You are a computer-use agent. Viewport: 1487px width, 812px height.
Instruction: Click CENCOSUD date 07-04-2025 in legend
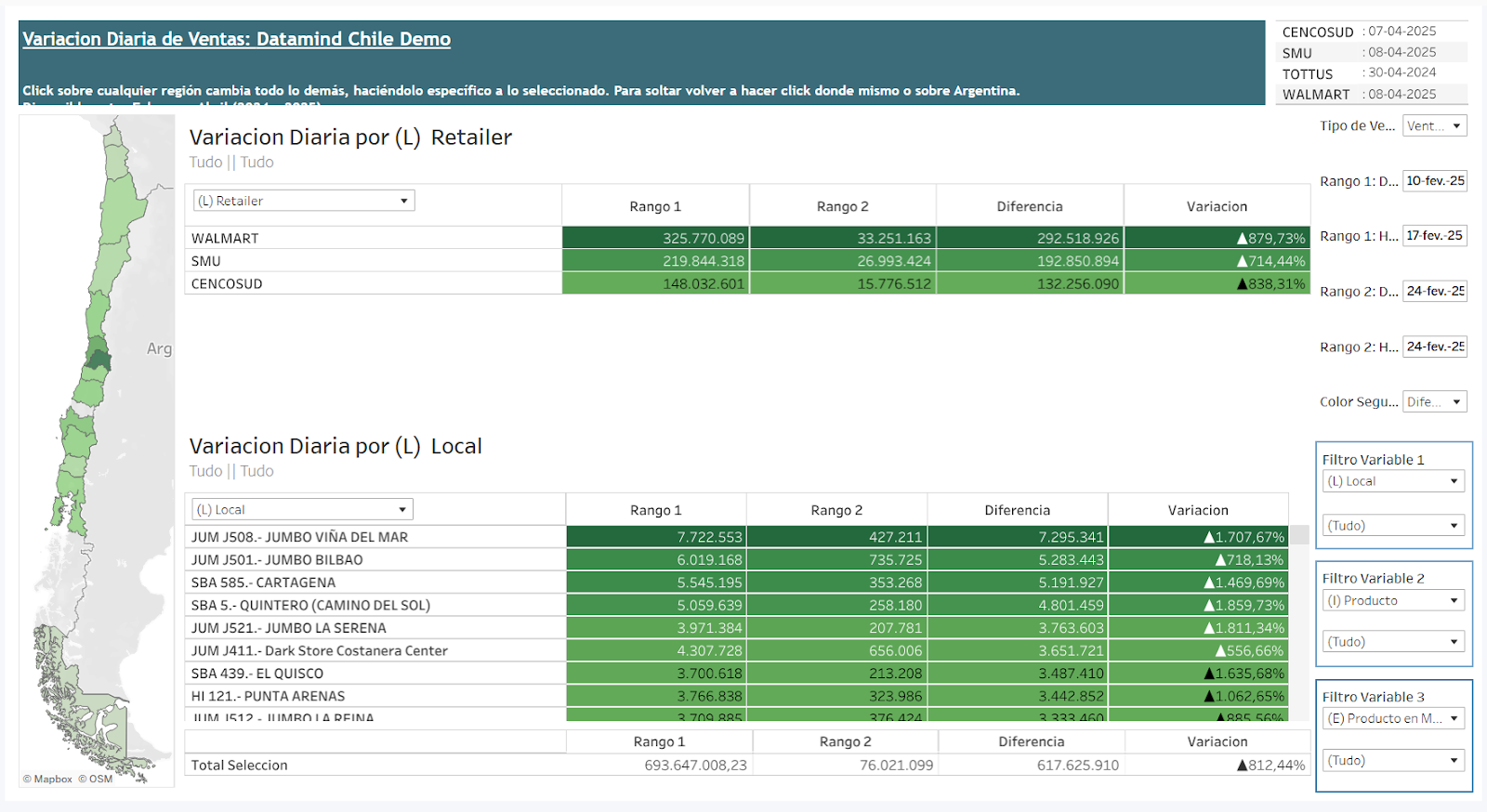click(x=1401, y=32)
